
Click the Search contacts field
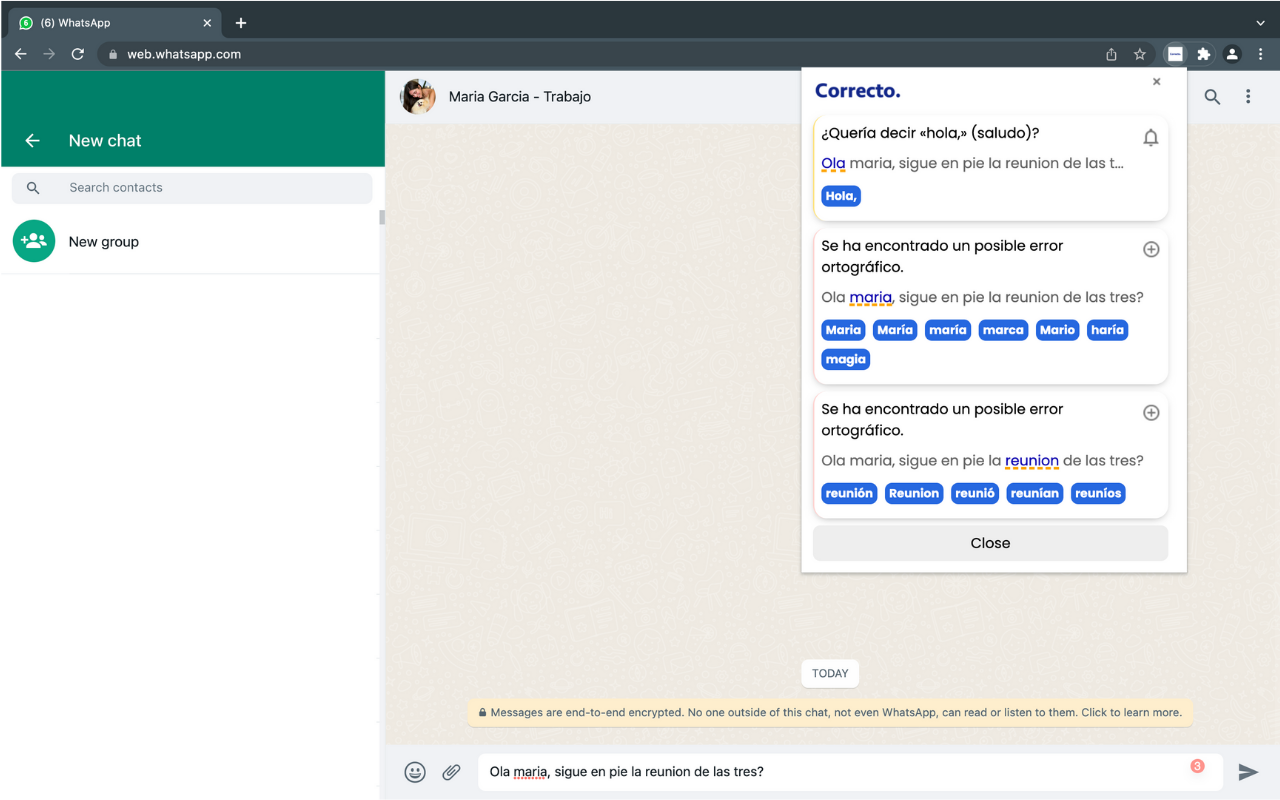[192, 188]
